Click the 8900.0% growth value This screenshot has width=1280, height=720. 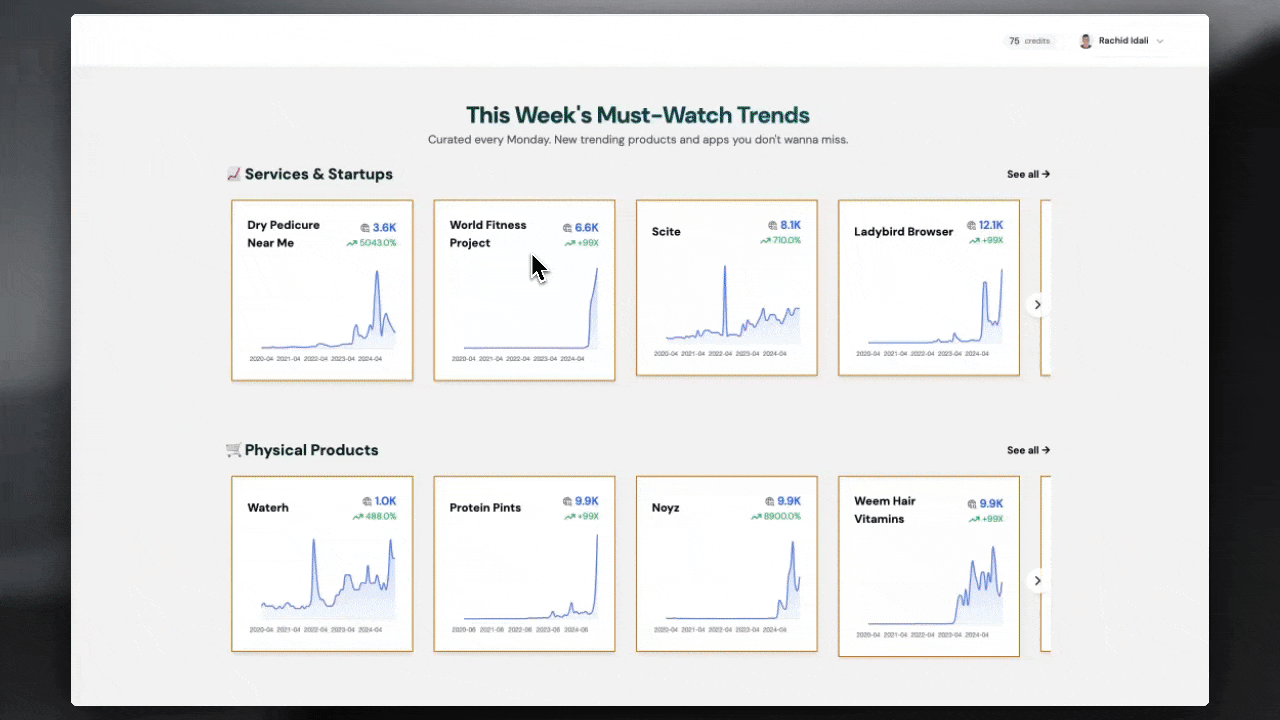(x=782, y=517)
